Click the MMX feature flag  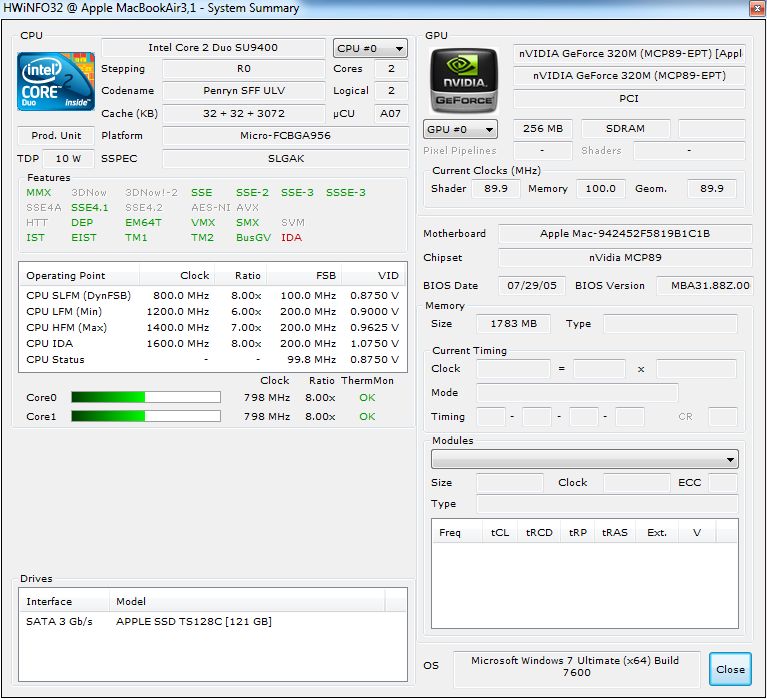tap(38, 192)
